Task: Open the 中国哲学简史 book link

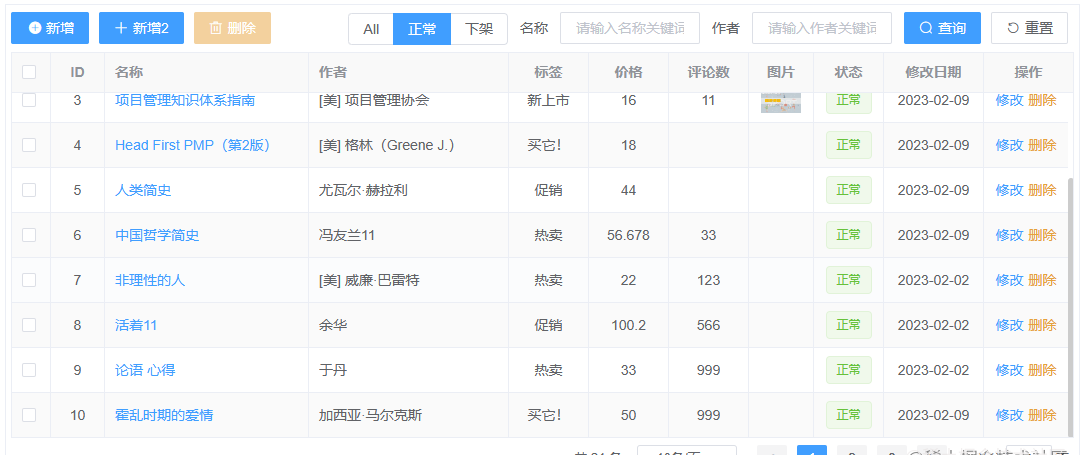Action: pyautogui.click(x=157, y=235)
